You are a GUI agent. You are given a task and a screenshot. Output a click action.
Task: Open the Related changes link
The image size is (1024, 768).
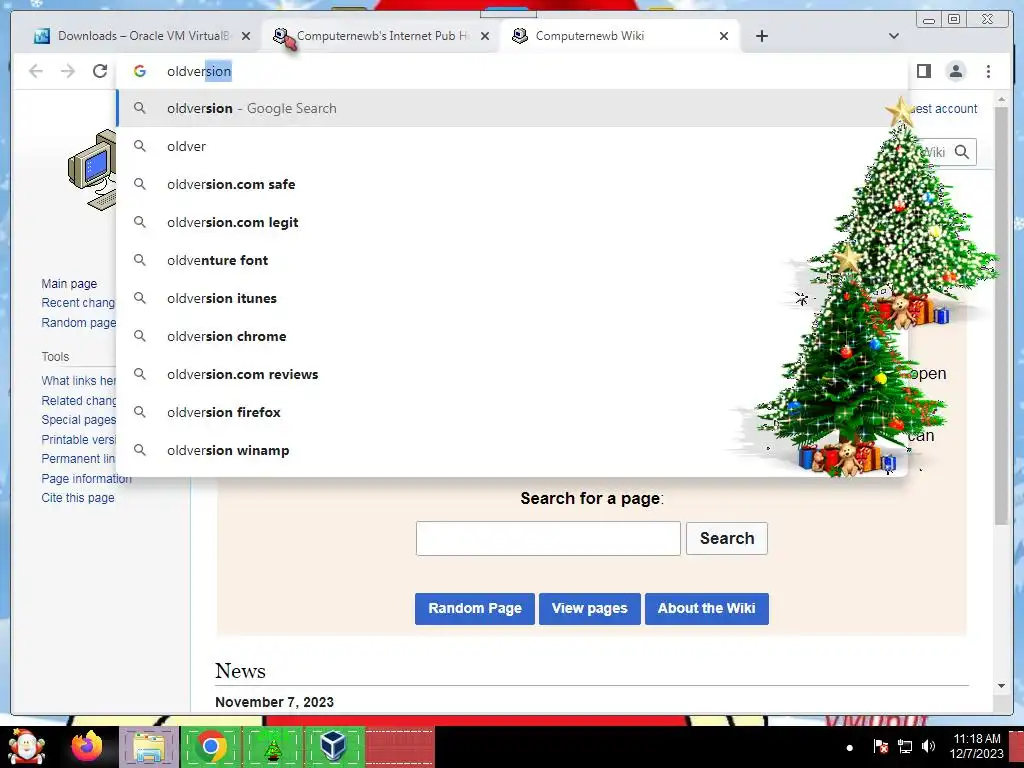coord(79,400)
